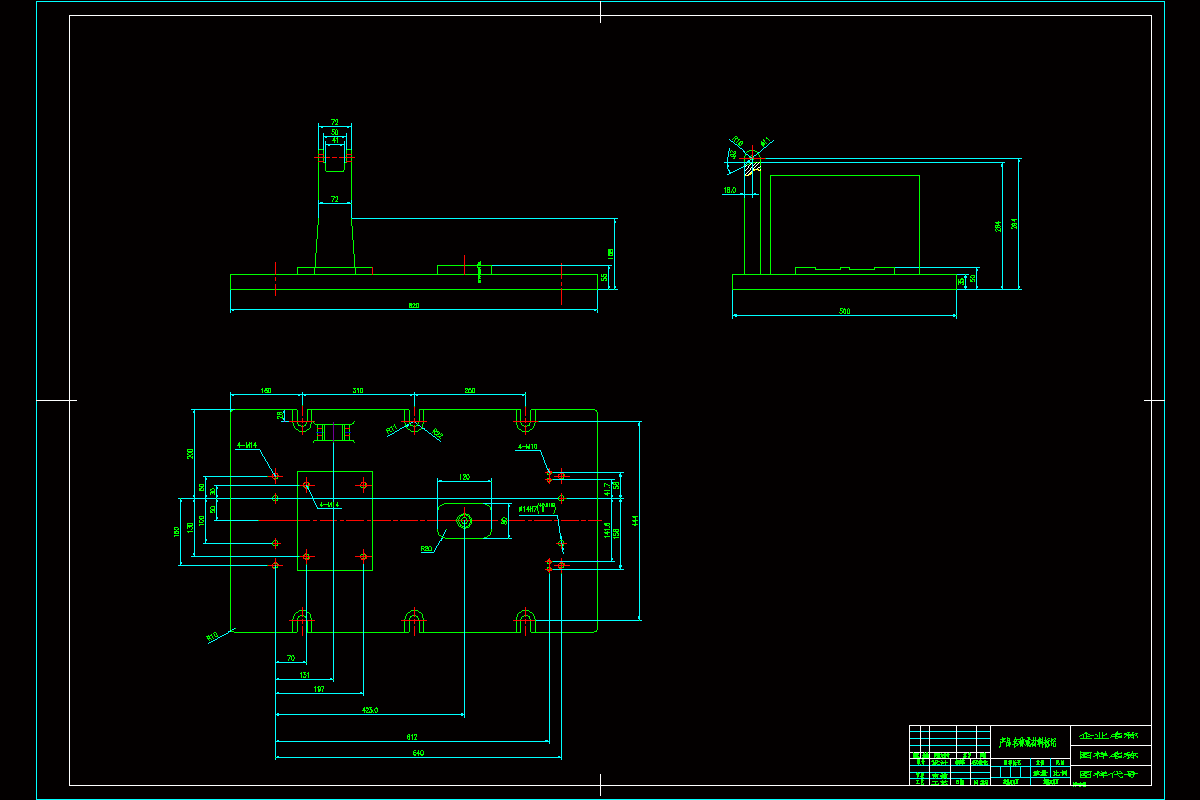Select the 820 length dimension text

coord(414,306)
